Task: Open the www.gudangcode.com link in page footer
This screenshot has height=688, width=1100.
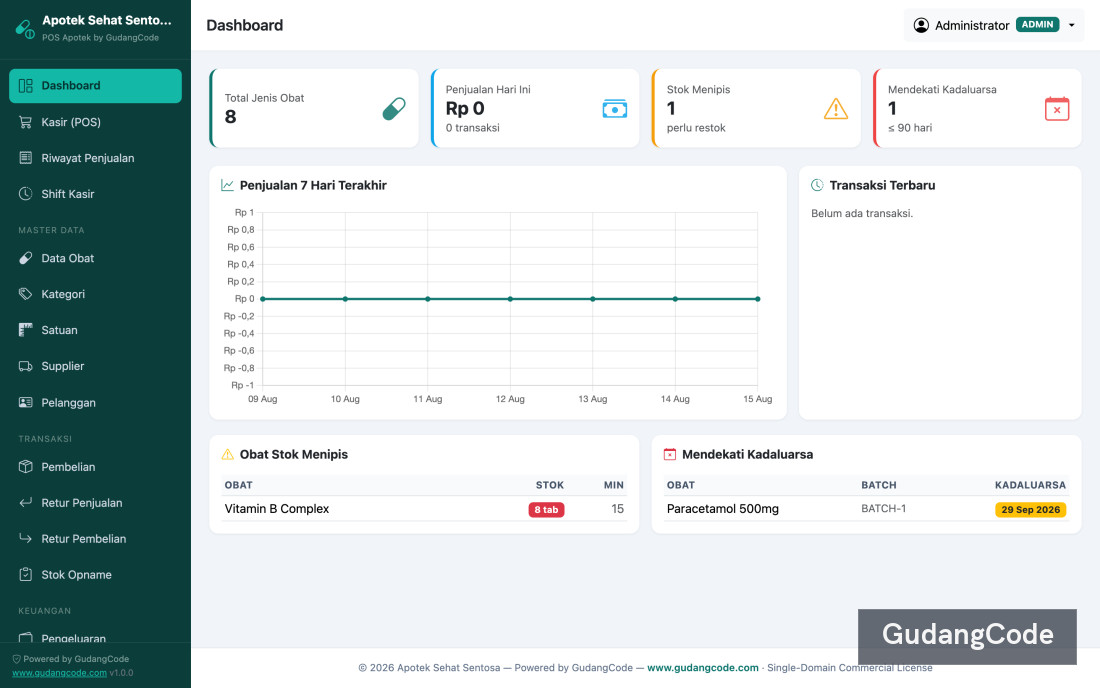Action: (x=702, y=668)
